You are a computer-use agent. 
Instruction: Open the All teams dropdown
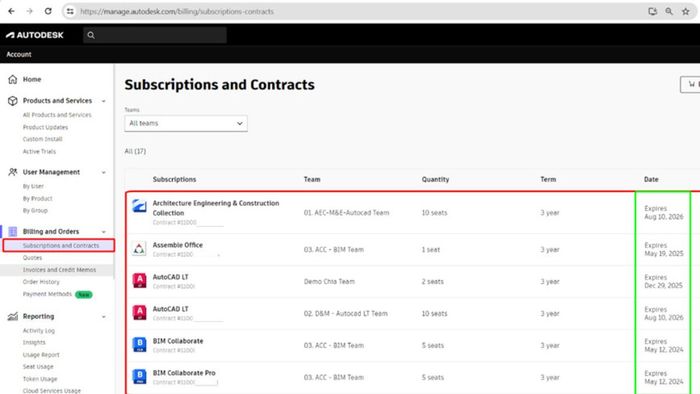click(186, 123)
